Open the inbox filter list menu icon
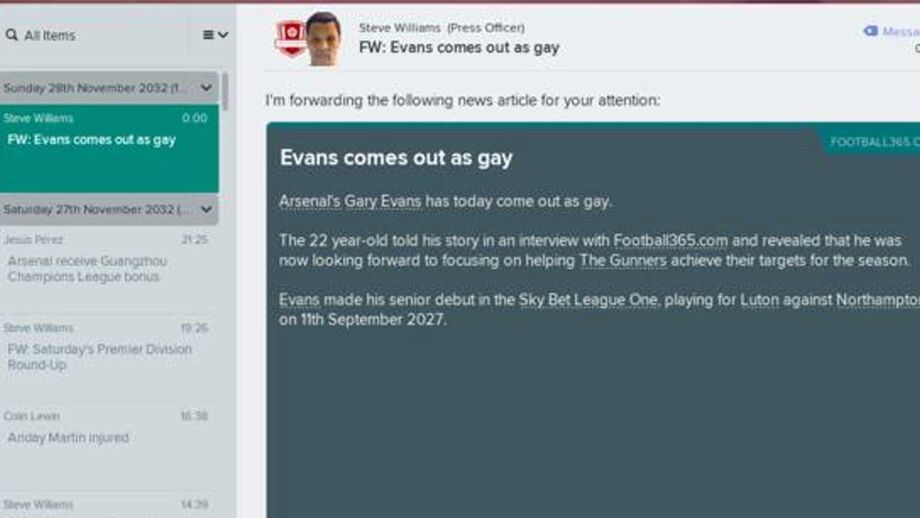Screen dimensions: 920x518 215,35
